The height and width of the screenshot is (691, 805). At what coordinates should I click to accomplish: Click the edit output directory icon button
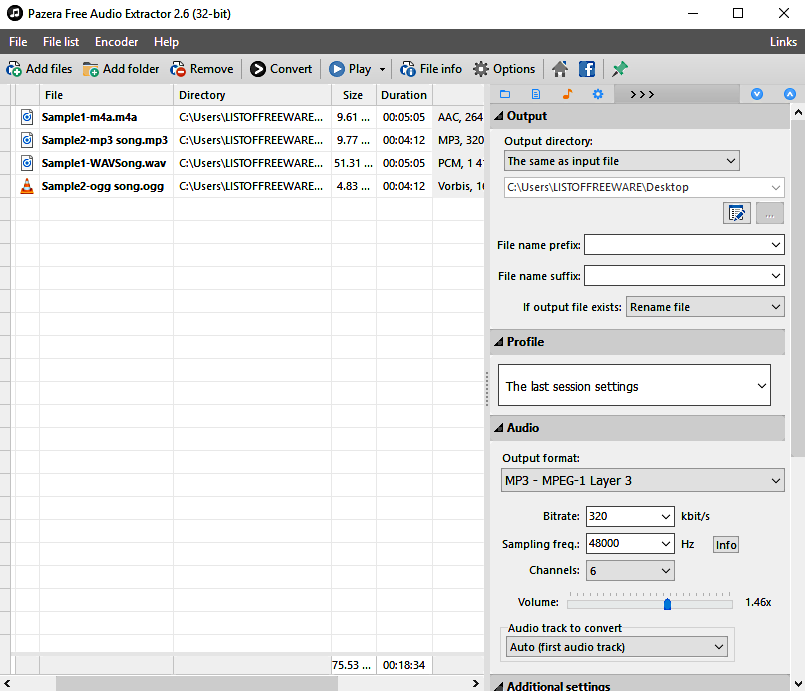pos(736,213)
